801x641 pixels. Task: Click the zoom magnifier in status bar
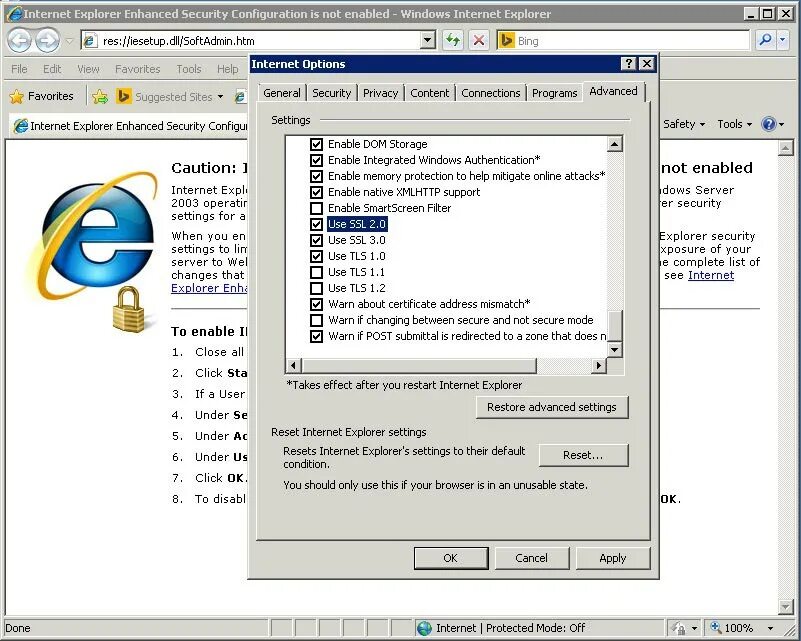716,627
